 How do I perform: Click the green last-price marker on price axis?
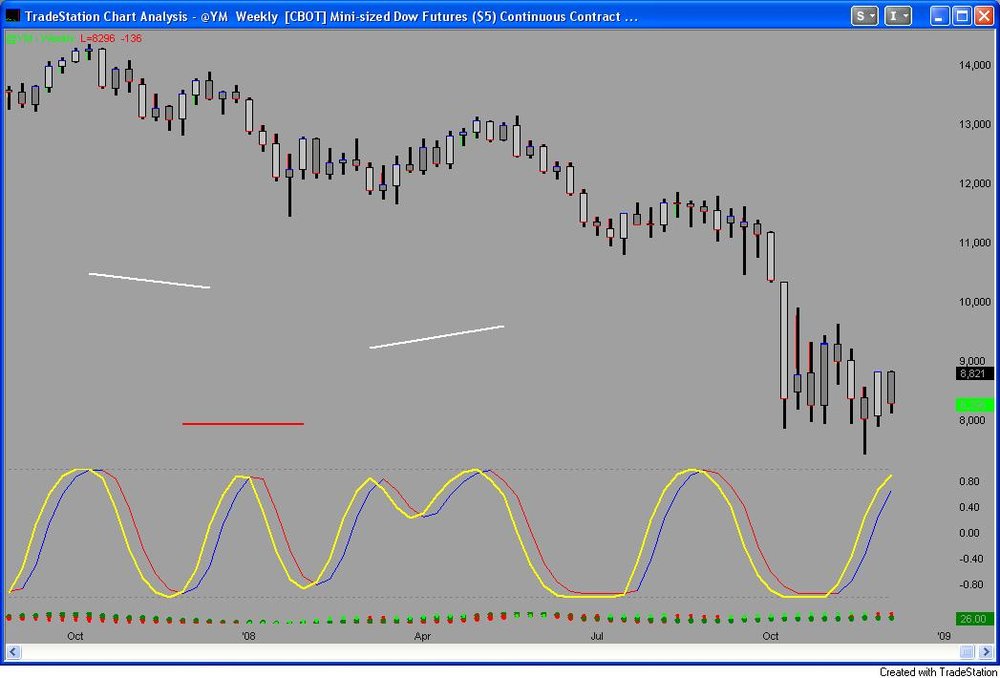974,404
